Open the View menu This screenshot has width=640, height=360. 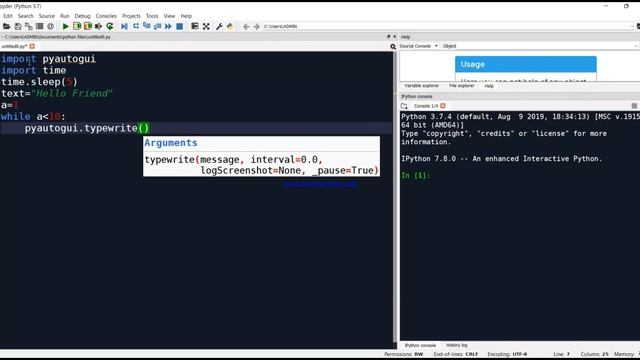[169, 16]
